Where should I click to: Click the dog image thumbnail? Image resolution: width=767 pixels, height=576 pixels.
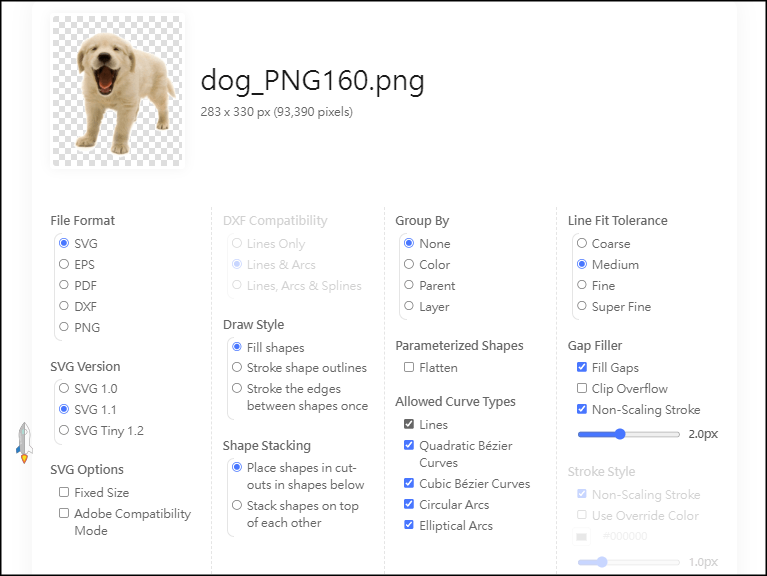coord(118,90)
